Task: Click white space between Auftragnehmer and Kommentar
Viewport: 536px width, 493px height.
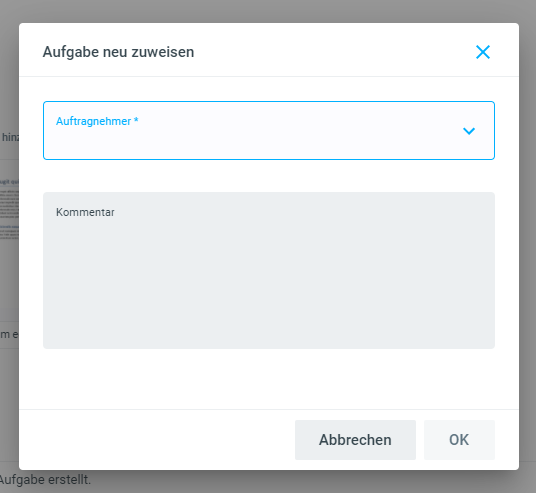Action: tap(269, 176)
